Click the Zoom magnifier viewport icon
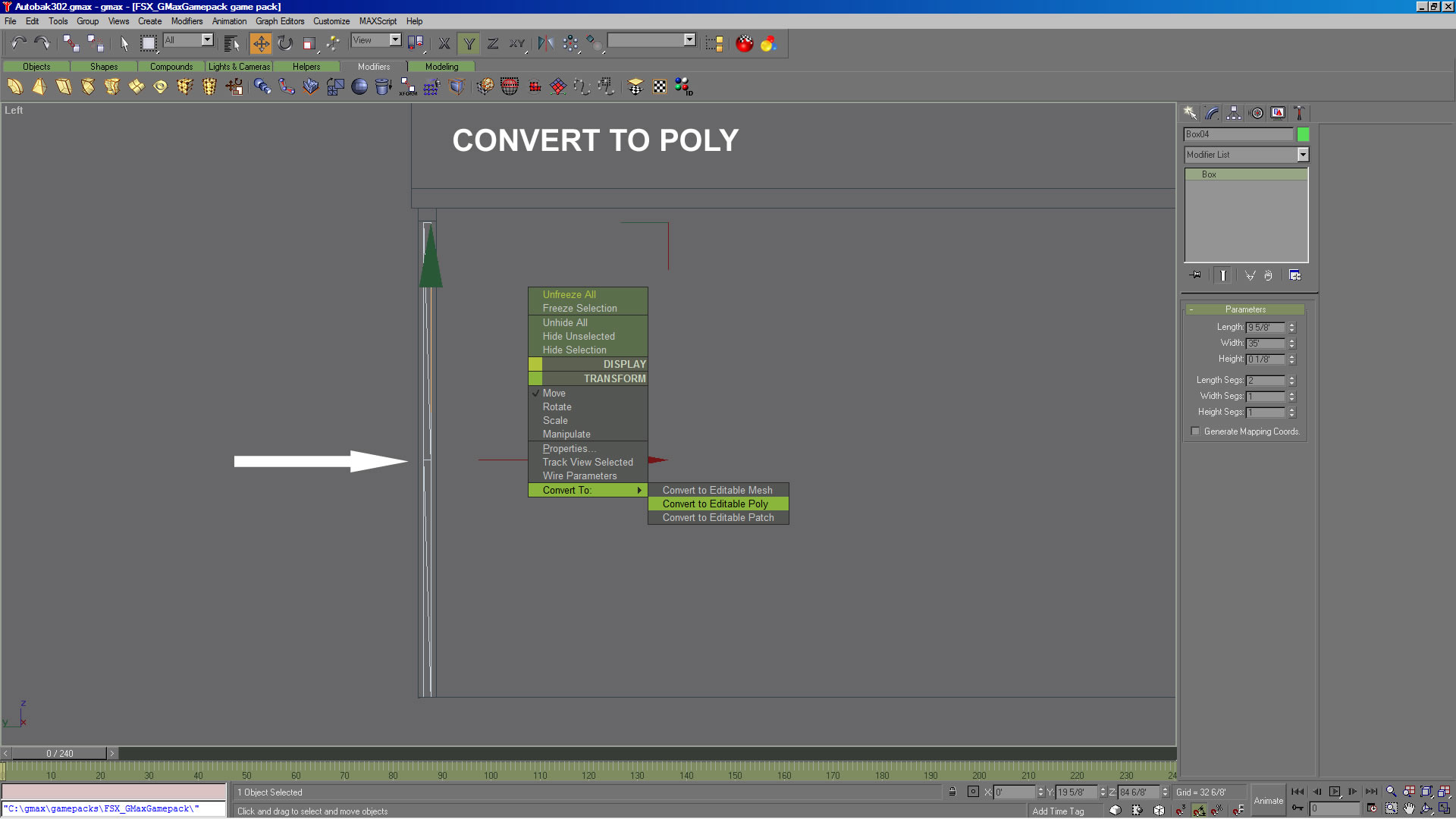1456x819 pixels. pyautogui.click(x=1391, y=792)
